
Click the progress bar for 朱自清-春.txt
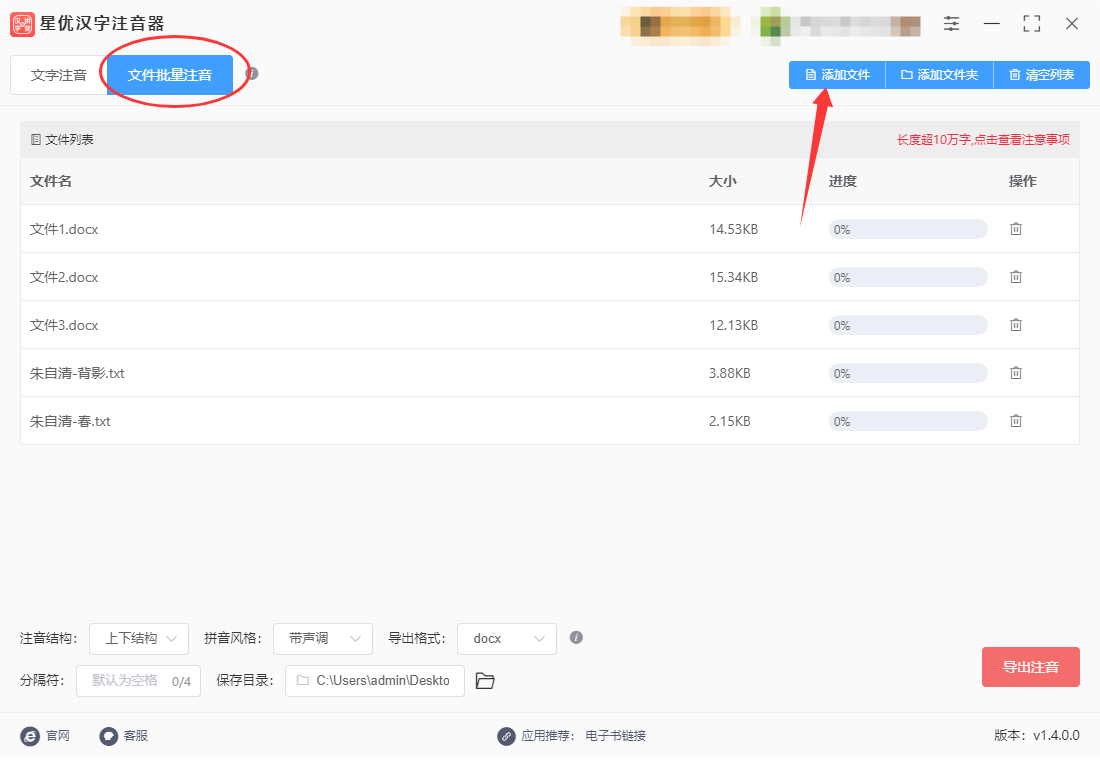point(908,421)
